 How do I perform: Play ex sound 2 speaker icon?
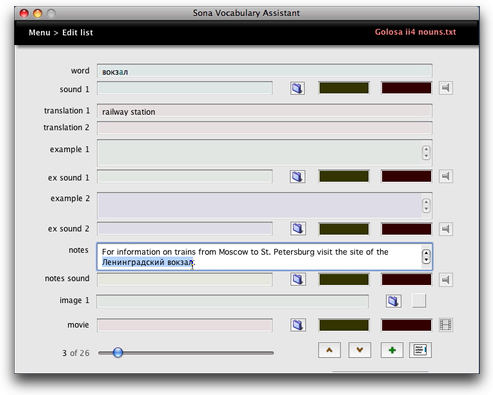446,229
